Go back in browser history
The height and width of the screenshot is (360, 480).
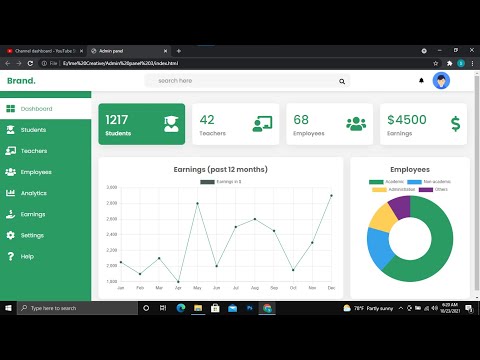[x=8, y=63]
